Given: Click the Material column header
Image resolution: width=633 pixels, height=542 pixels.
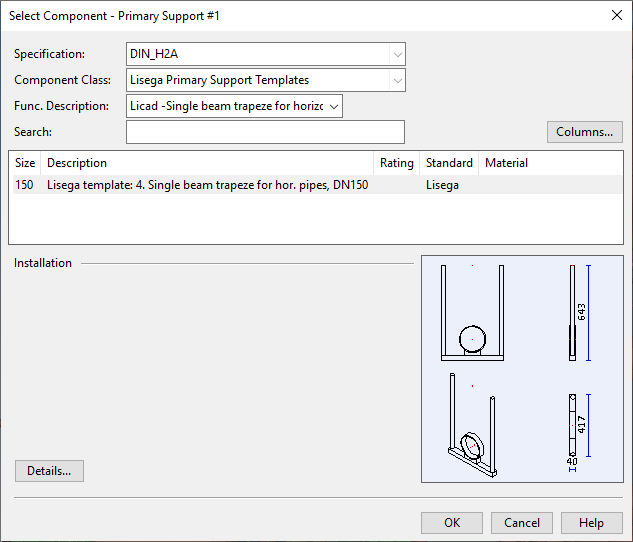Looking at the screenshot, I should [x=506, y=163].
